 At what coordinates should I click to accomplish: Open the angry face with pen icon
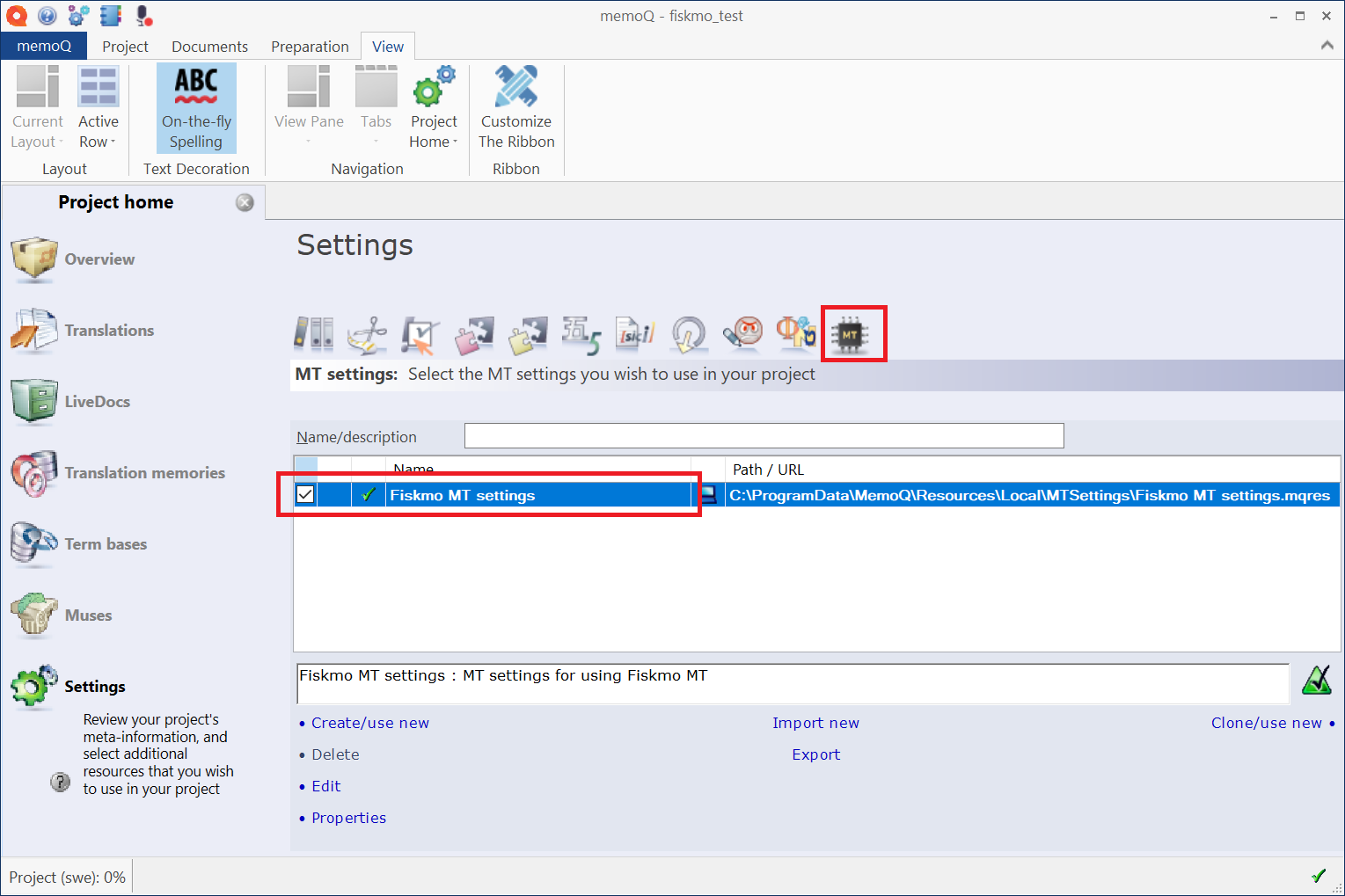tap(742, 335)
